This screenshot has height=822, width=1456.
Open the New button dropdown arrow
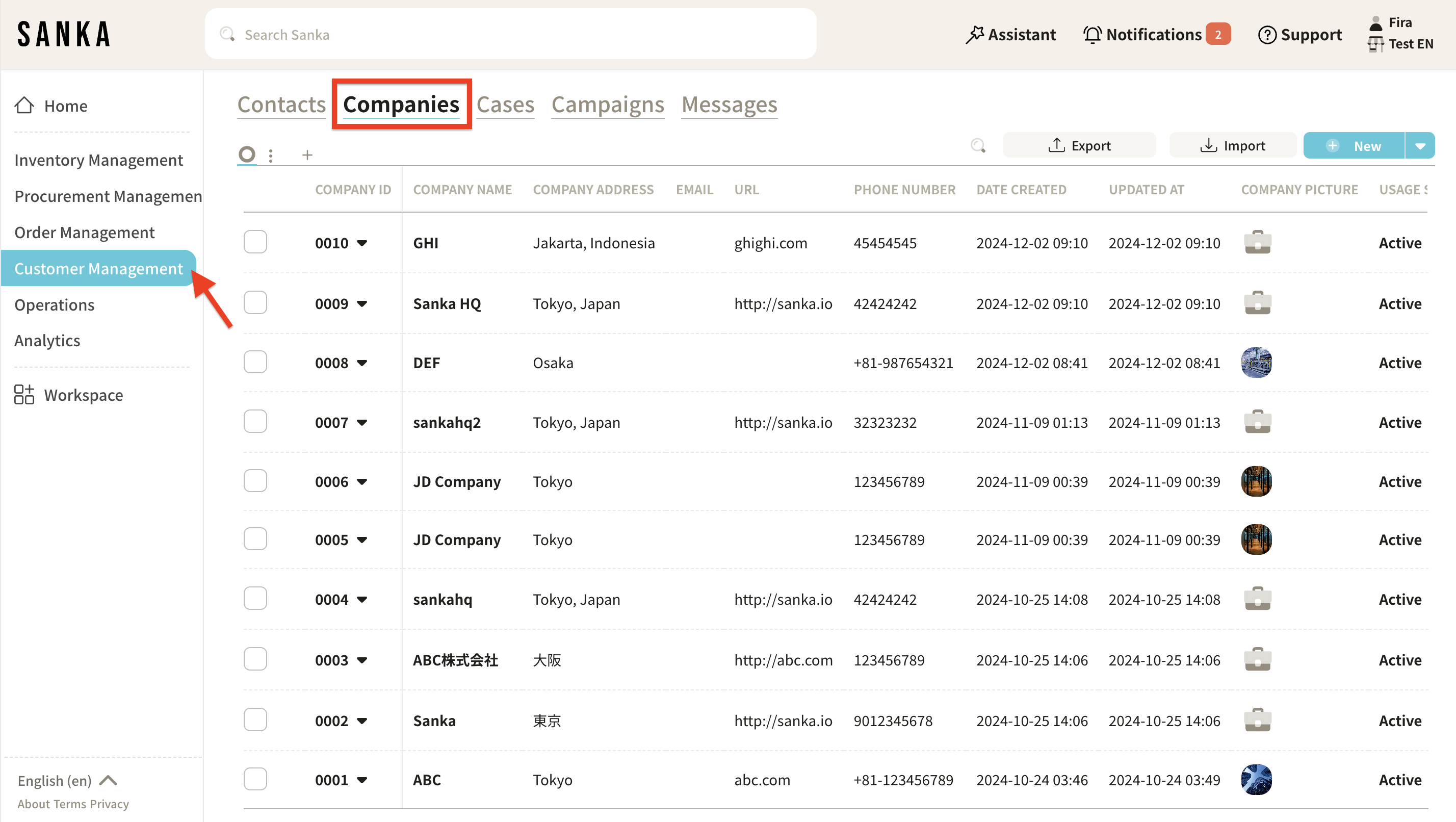[1420, 146]
